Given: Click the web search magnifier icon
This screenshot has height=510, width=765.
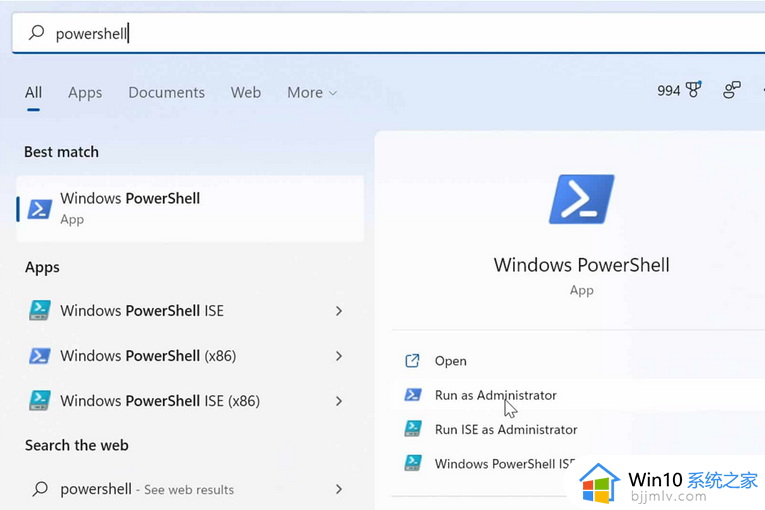Looking at the screenshot, I should point(40,489).
